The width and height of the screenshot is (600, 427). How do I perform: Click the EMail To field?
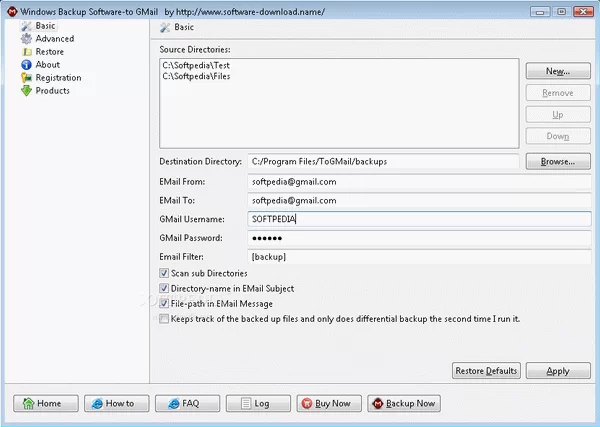click(419, 200)
